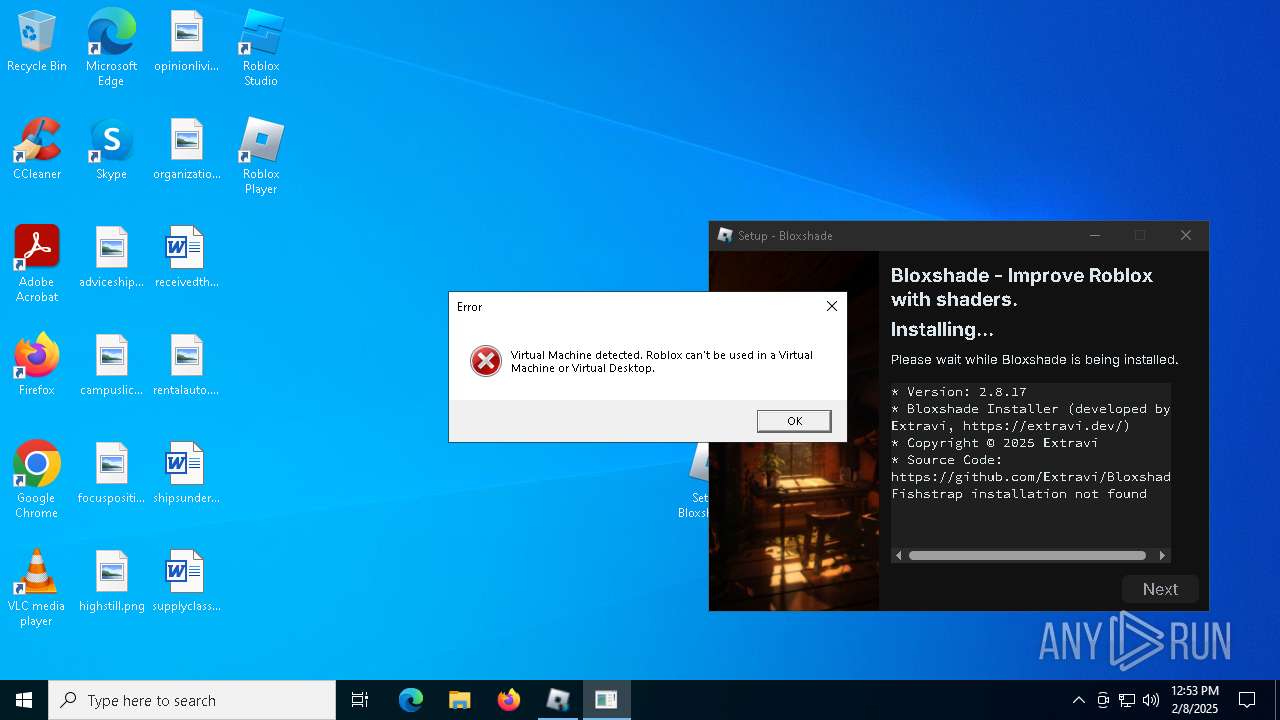This screenshot has width=1280, height=720.
Task: Click the taskbar search box
Action: (x=192, y=700)
